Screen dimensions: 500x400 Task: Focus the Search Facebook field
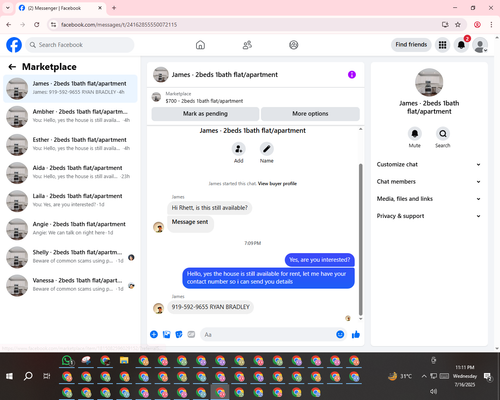80,45
